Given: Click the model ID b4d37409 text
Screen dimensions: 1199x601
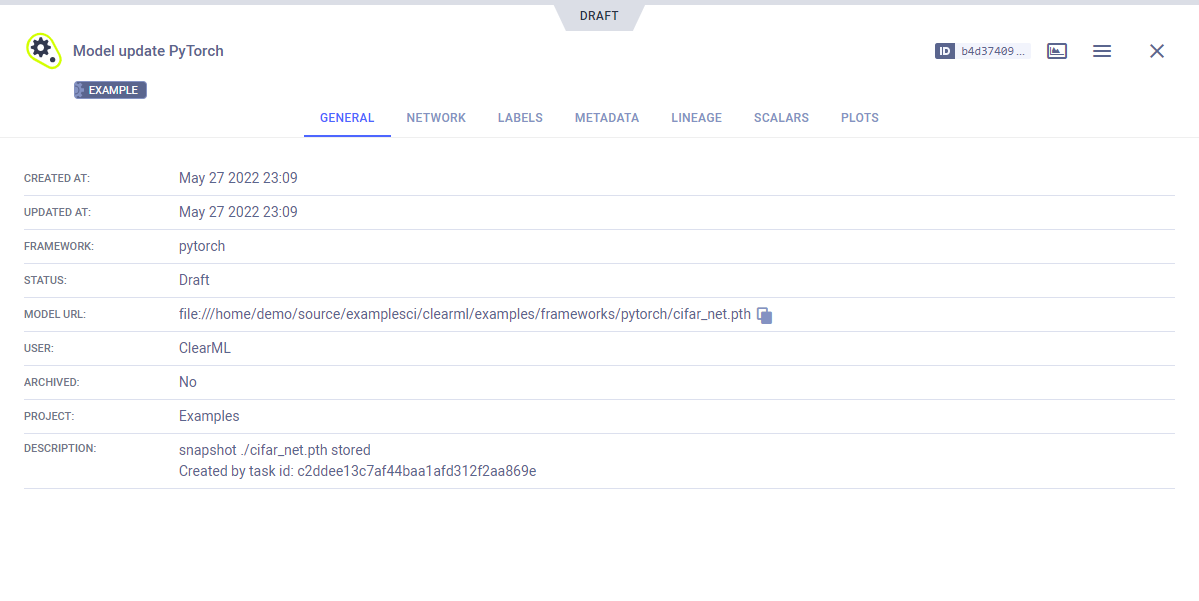Looking at the screenshot, I should point(993,51).
